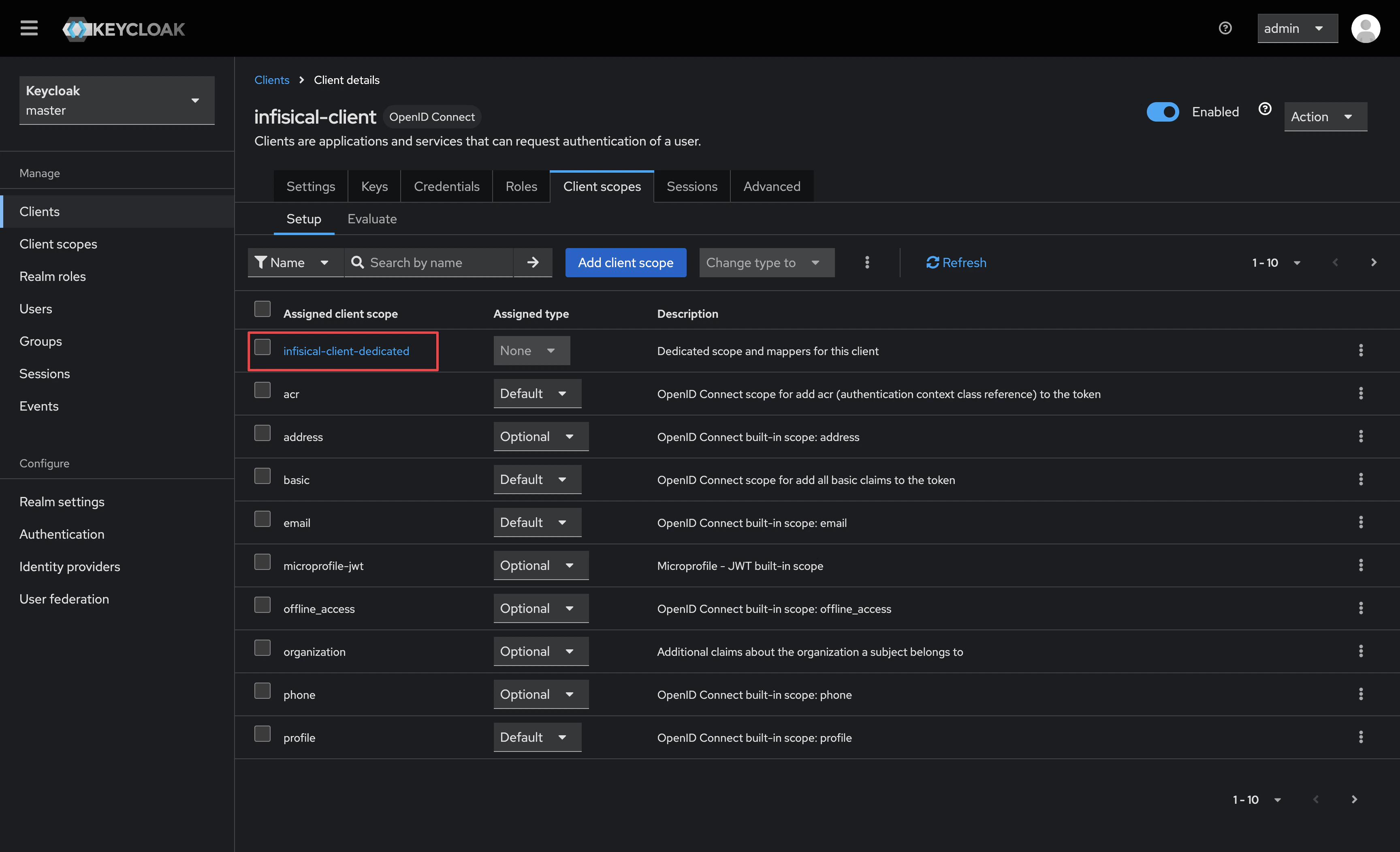
Task: Check the select-all header checkbox
Action: [x=262, y=308]
